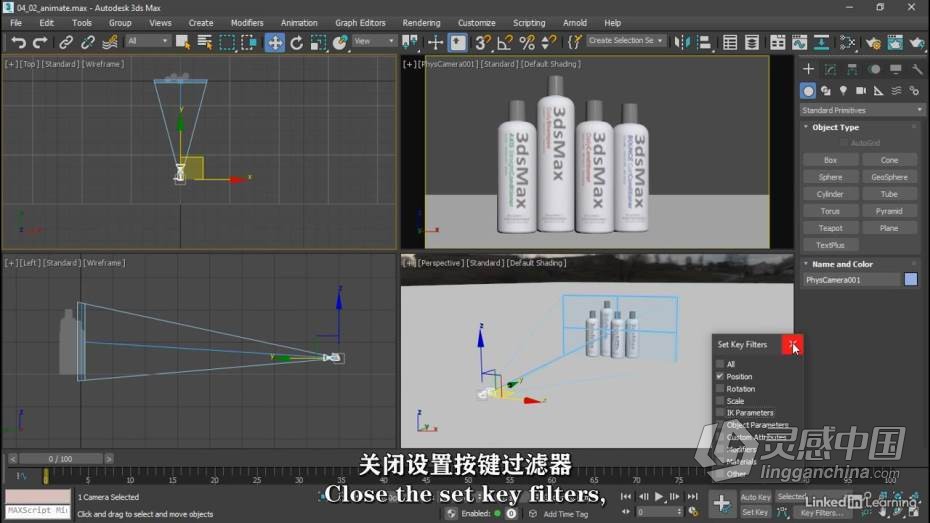930x523 pixels.
Task: Open the View coordinate system dropdown
Action: click(x=374, y=41)
